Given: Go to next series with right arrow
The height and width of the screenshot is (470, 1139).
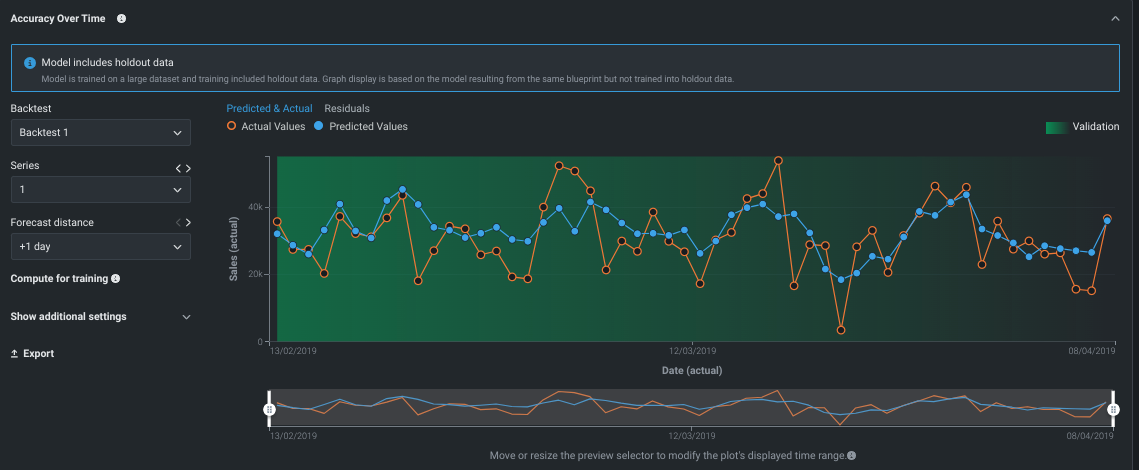Looking at the screenshot, I should point(188,168).
